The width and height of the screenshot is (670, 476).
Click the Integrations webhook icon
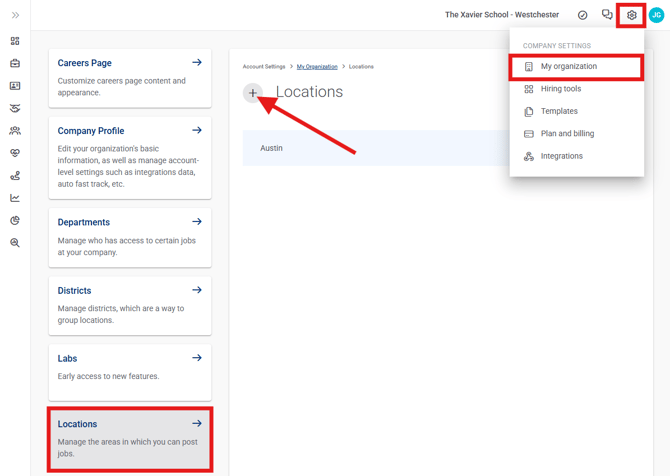pyautogui.click(x=529, y=156)
